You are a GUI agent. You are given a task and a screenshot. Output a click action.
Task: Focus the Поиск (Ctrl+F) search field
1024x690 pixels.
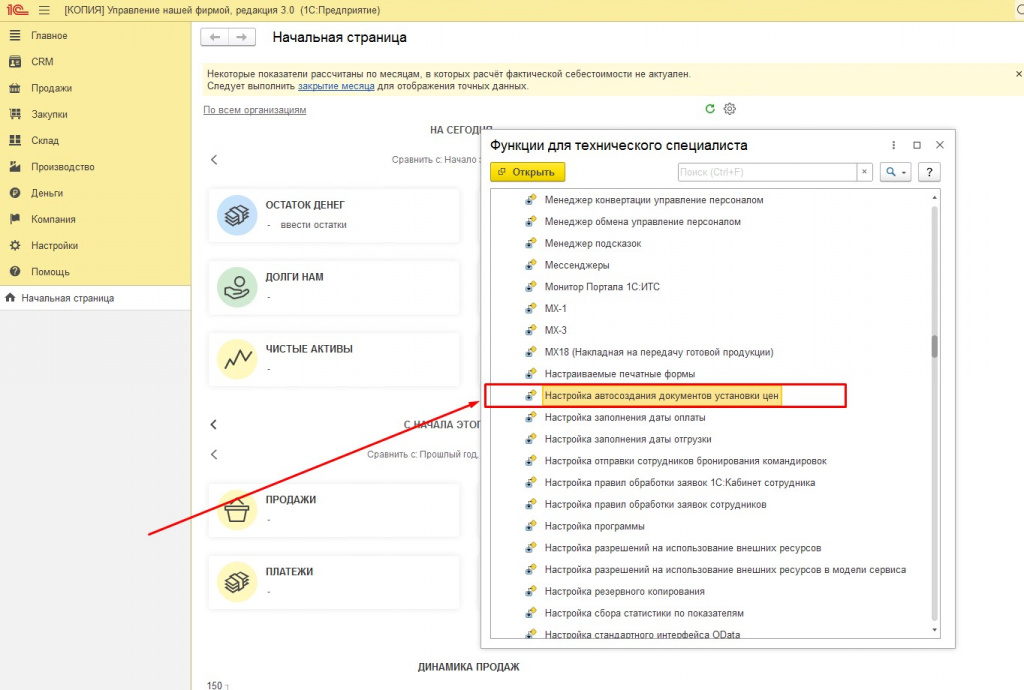click(767, 172)
